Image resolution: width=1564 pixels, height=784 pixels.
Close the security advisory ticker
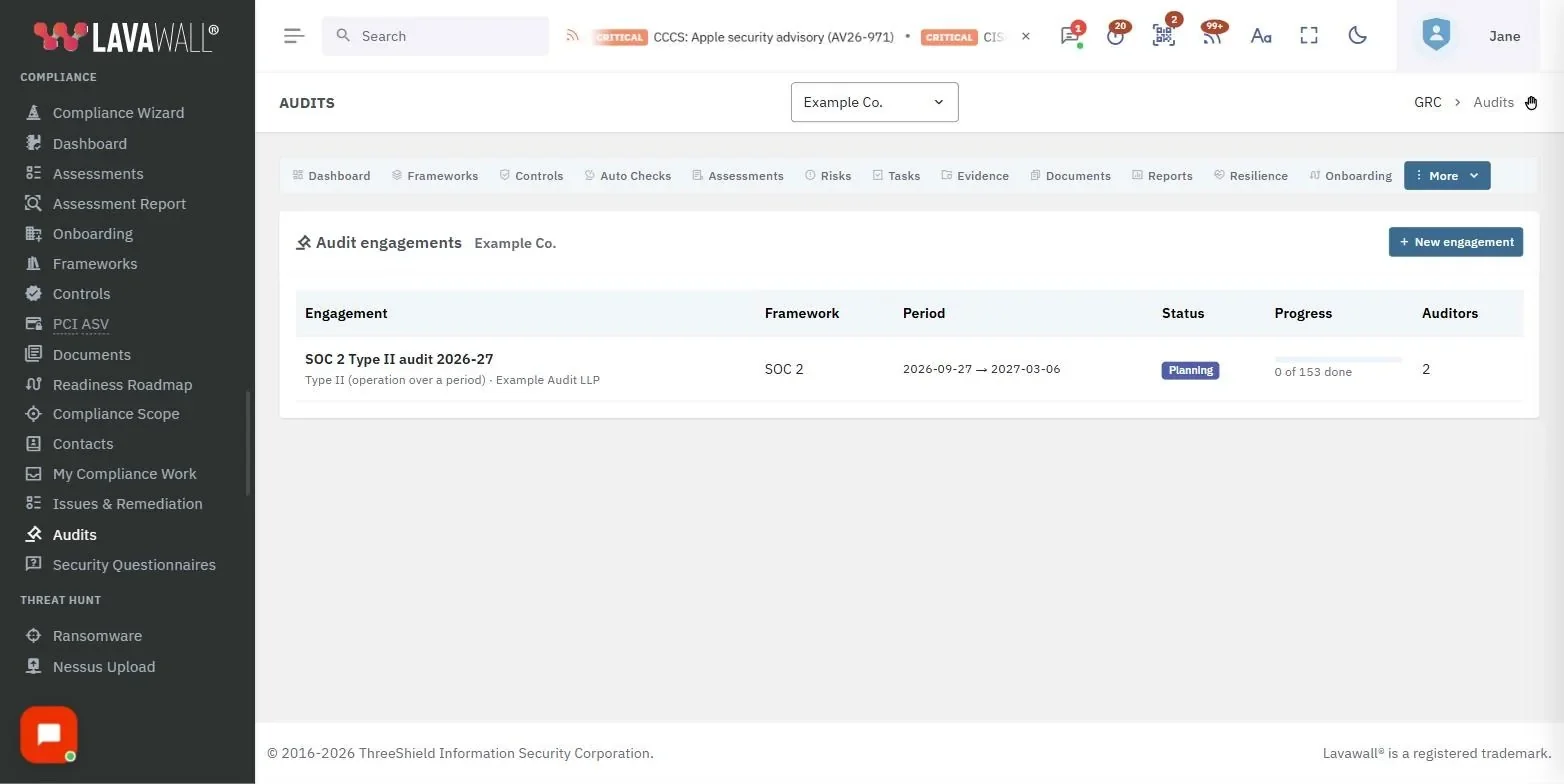click(x=1026, y=36)
